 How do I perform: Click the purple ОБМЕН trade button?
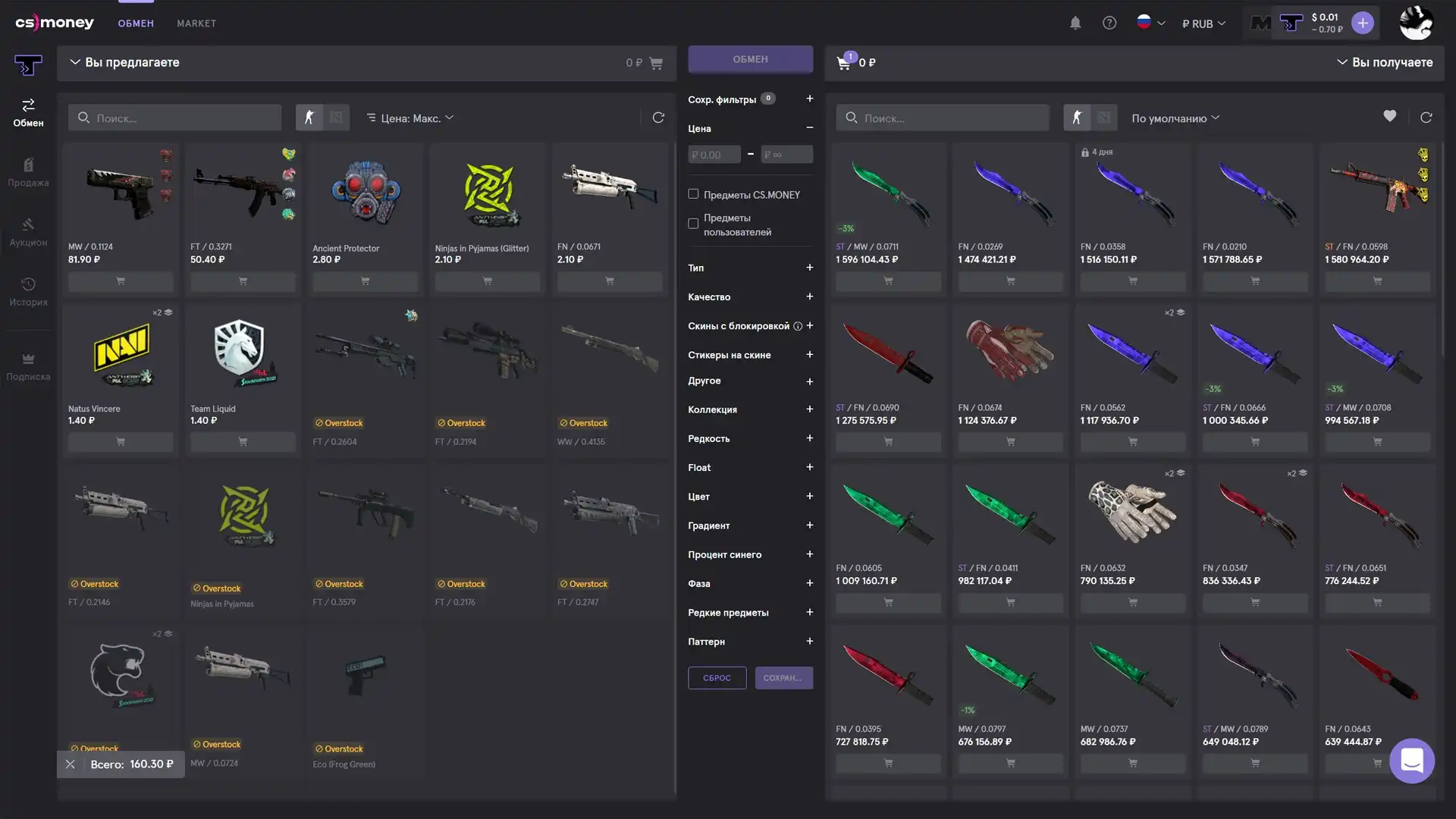750,59
